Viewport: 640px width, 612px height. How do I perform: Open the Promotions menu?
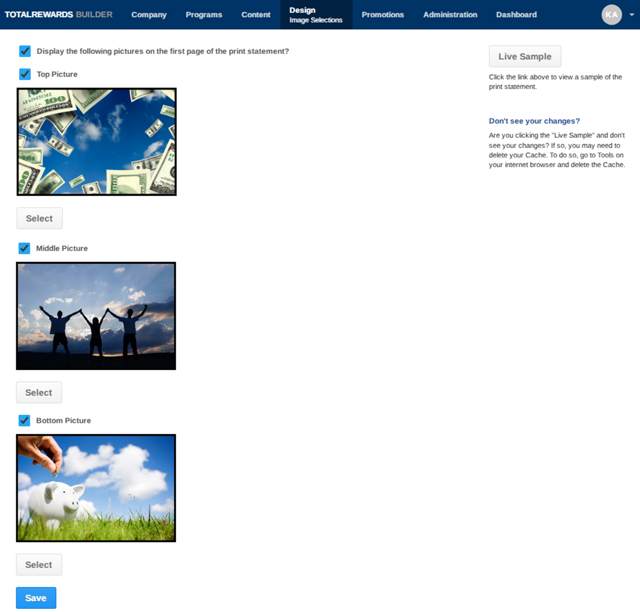(382, 15)
